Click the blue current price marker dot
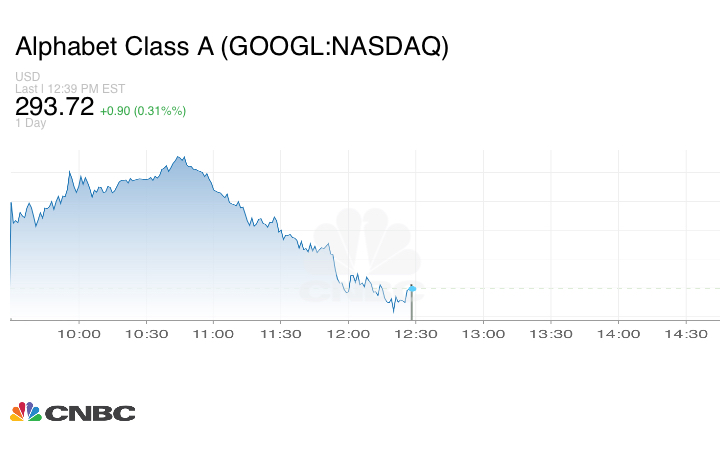The width and height of the screenshot is (720, 450). click(412, 287)
